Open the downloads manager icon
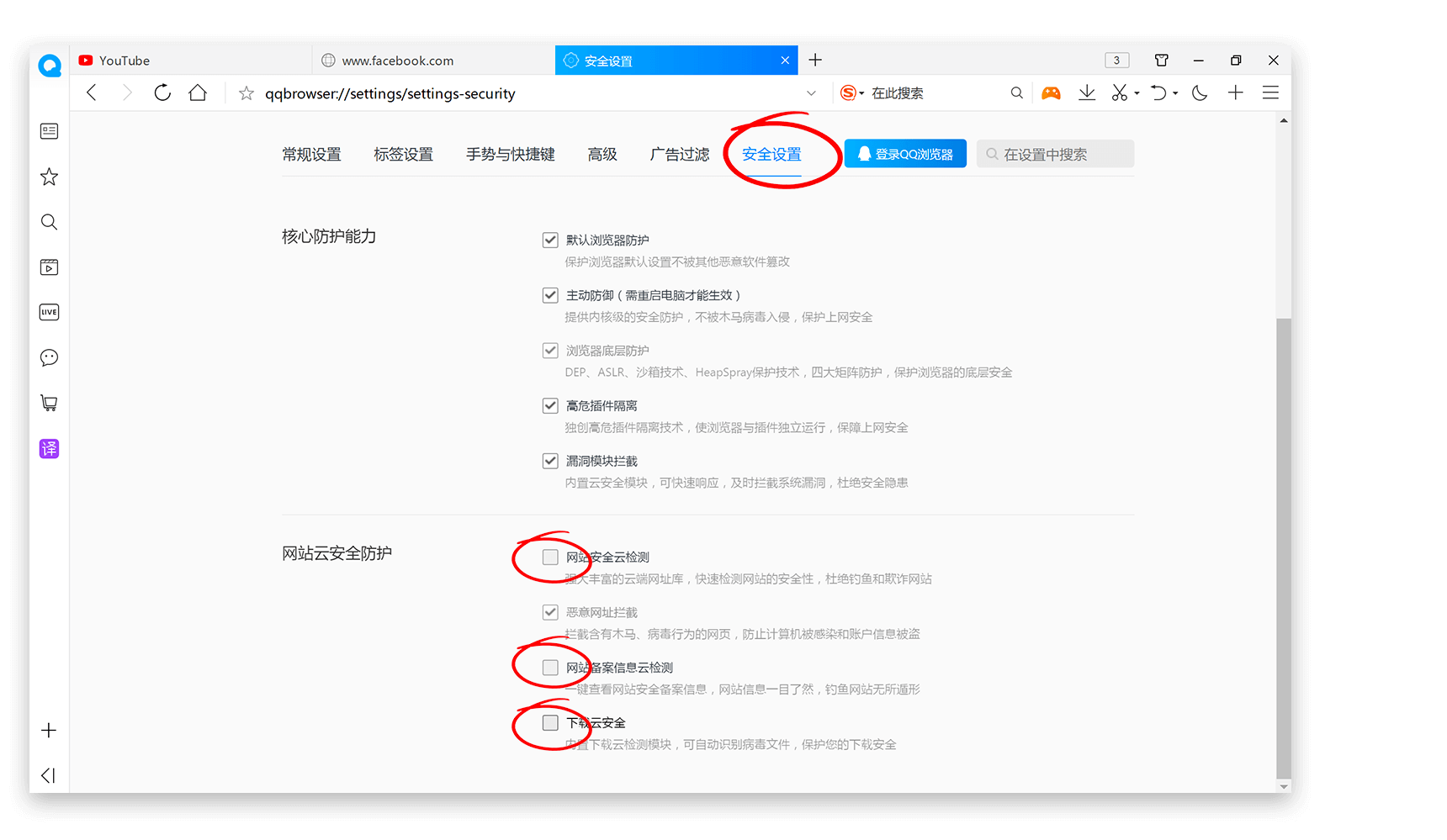Image resolution: width=1447 pixels, height=840 pixels. (1086, 92)
